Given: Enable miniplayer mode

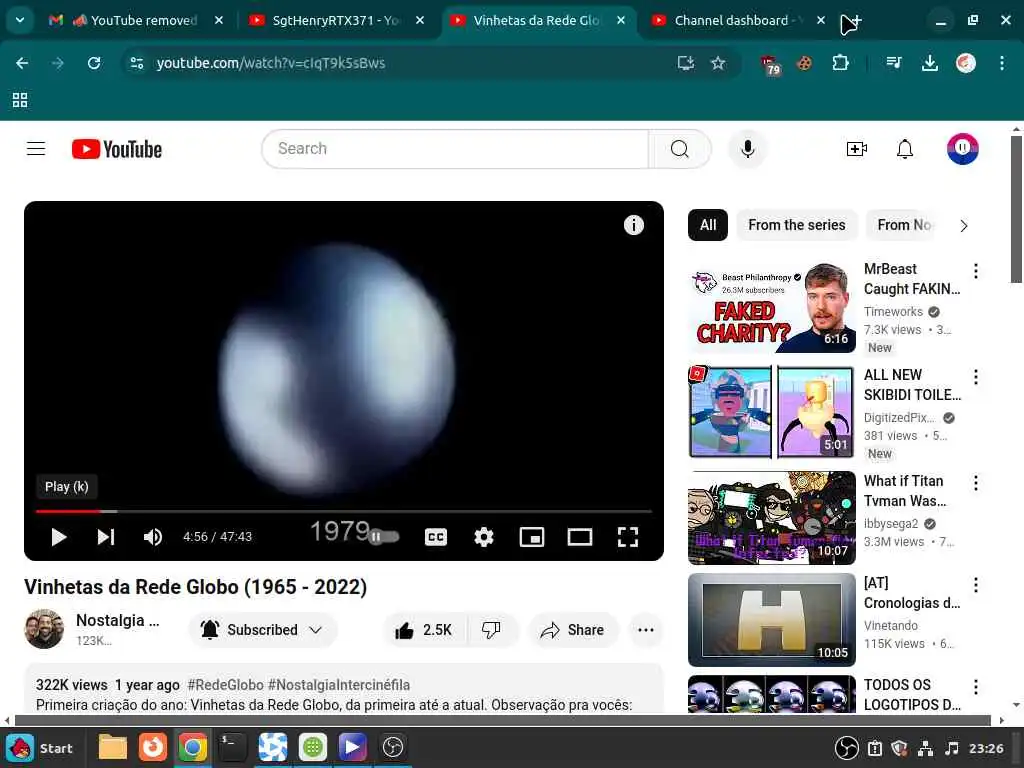Looking at the screenshot, I should [x=532, y=537].
